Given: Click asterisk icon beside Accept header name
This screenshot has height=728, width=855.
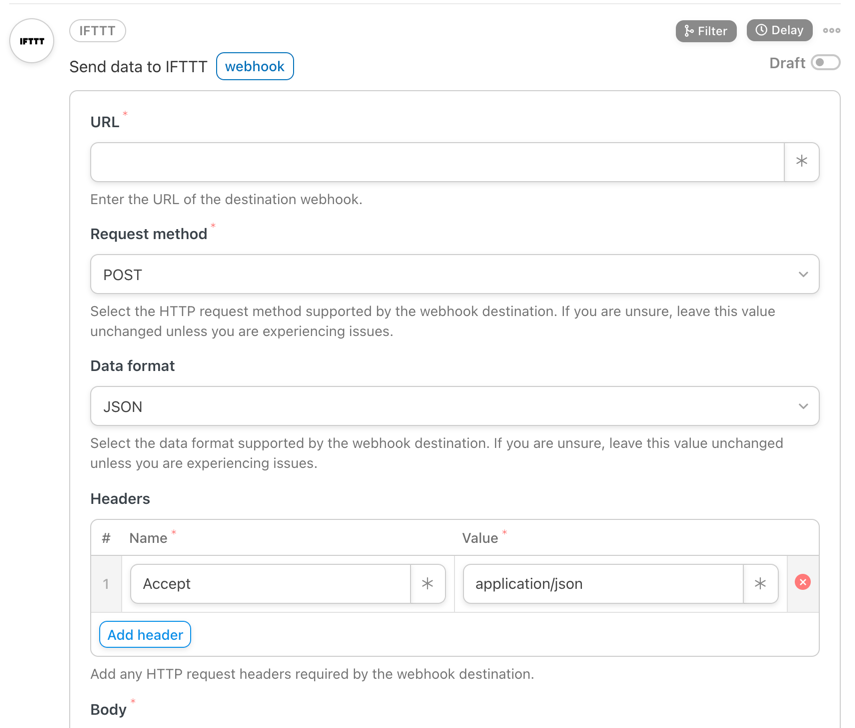Looking at the screenshot, I should coord(428,584).
